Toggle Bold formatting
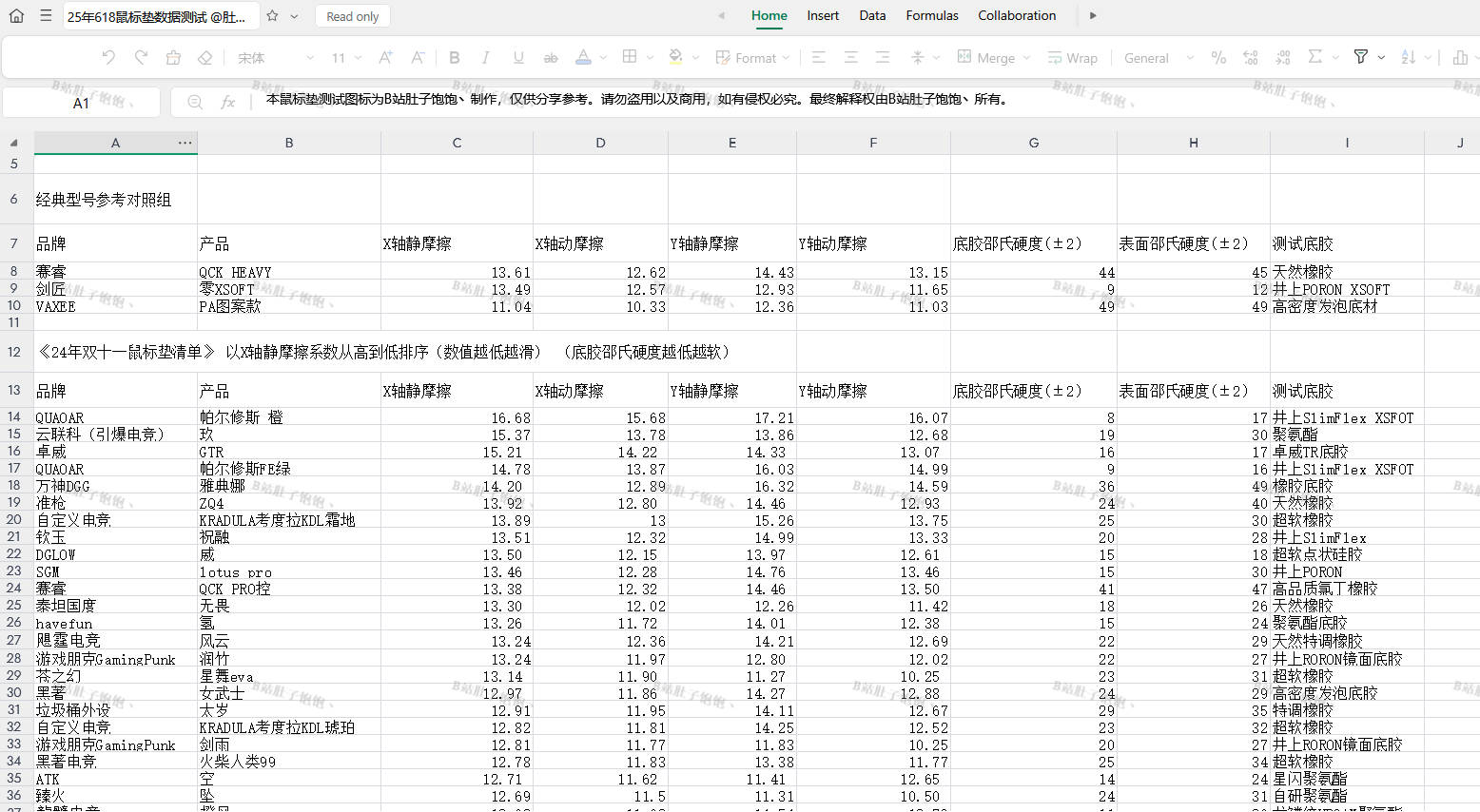1480x812 pixels. [x=455, y=58]
